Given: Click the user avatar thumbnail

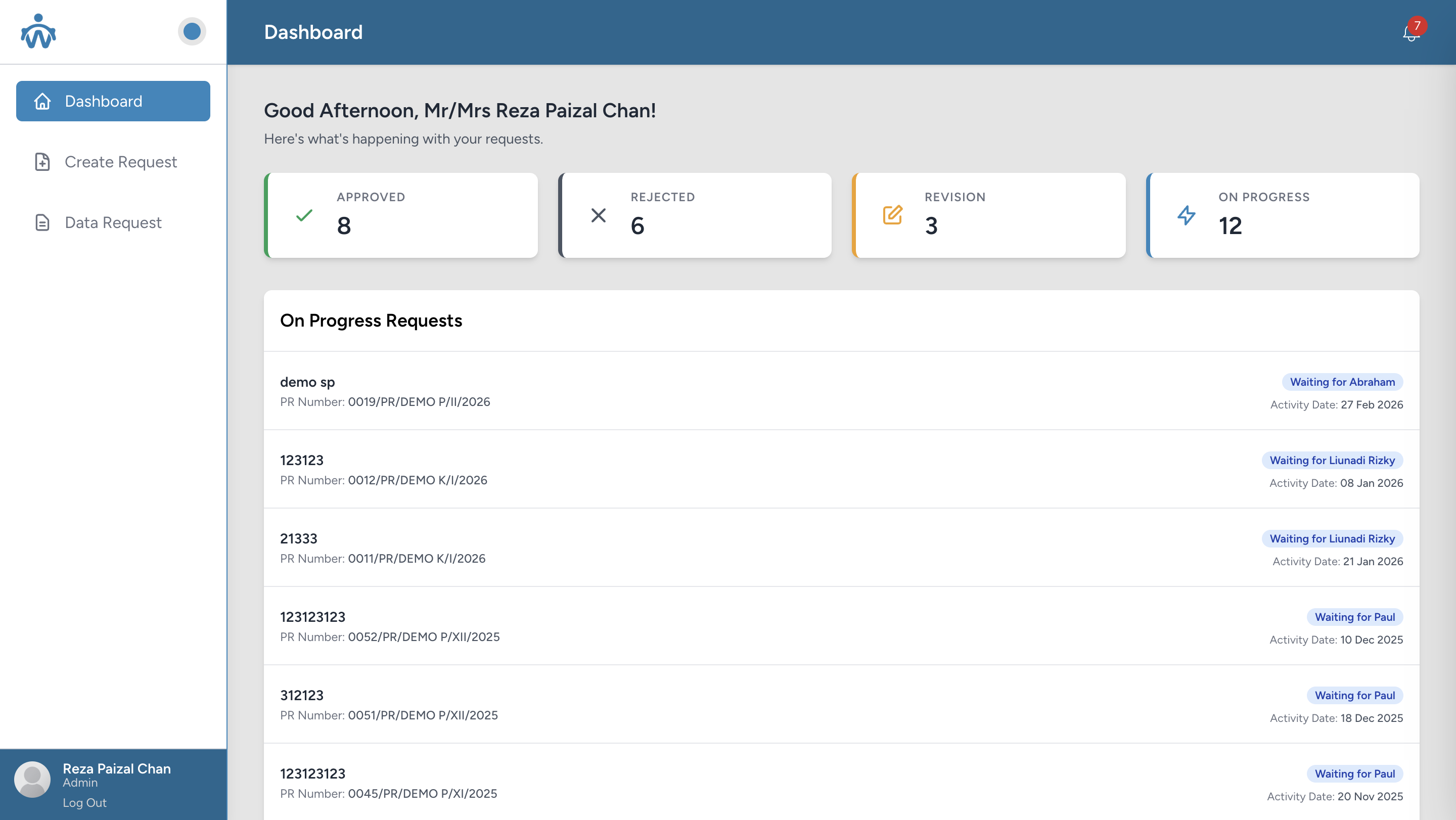Looking at the screenshot, I should [x=32, y=780].
